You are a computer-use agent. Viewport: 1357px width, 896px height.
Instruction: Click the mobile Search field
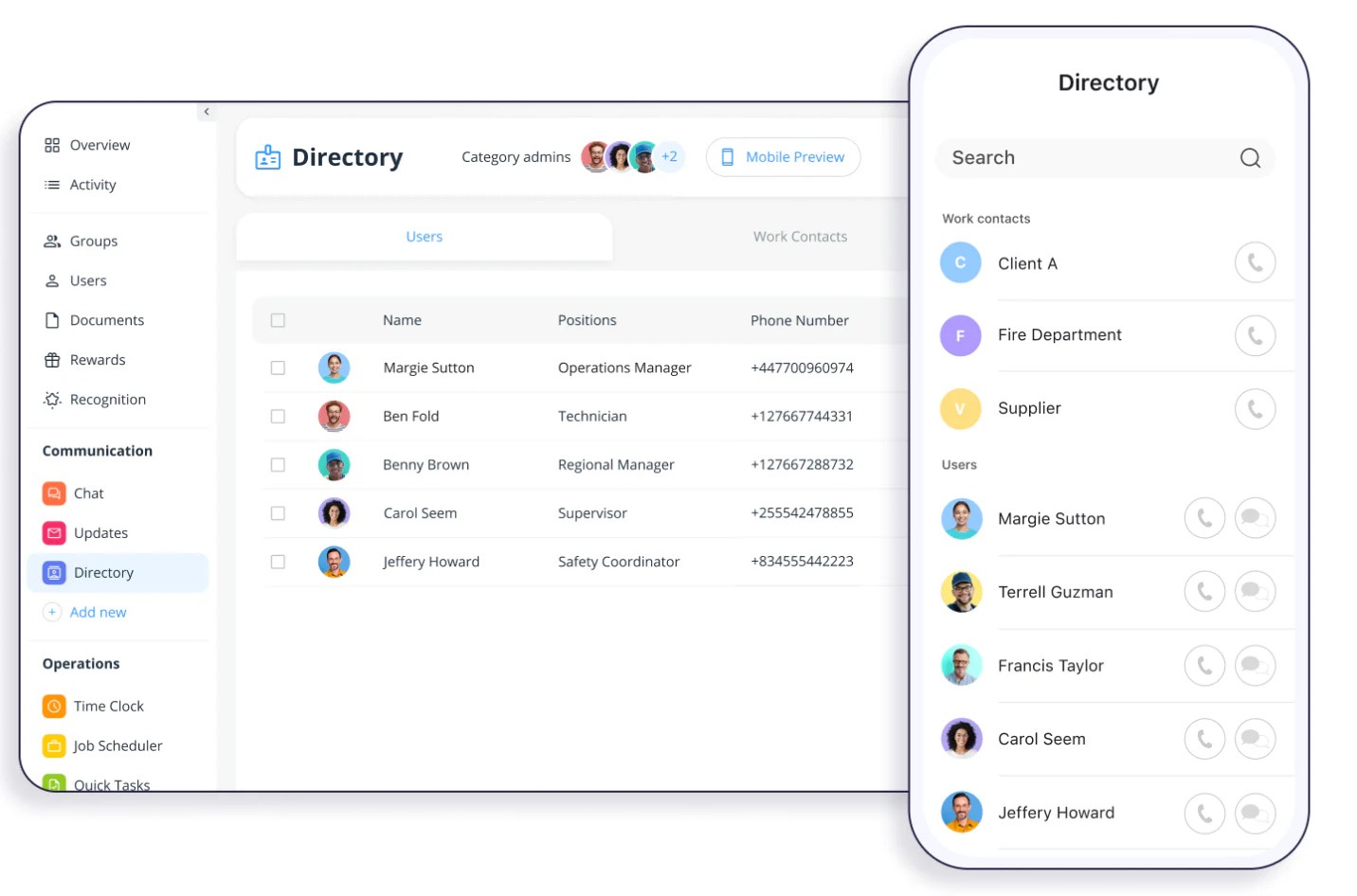point(1105,158)
